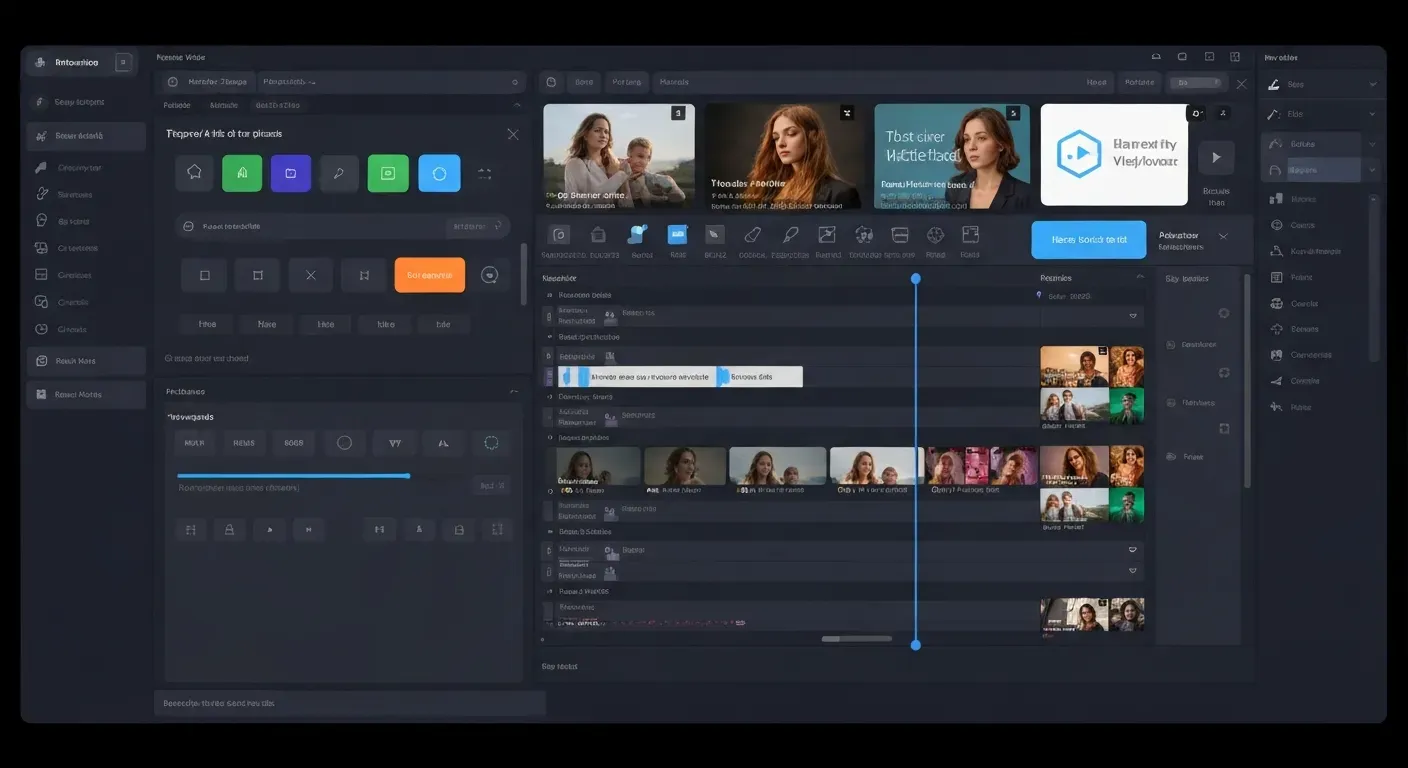This screenshot has width=1408, height=768.
Task: Select the purple folder tool in the template grid
Action: [290, 172]
